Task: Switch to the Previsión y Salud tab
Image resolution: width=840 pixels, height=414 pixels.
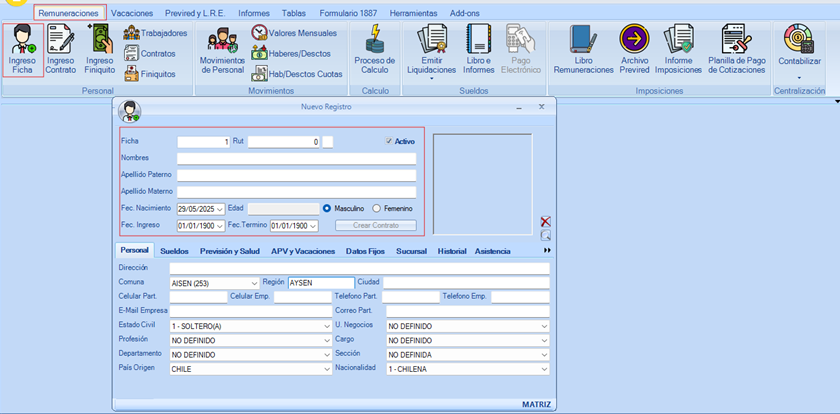Action: pyautogui.click(x=231, y=251)
